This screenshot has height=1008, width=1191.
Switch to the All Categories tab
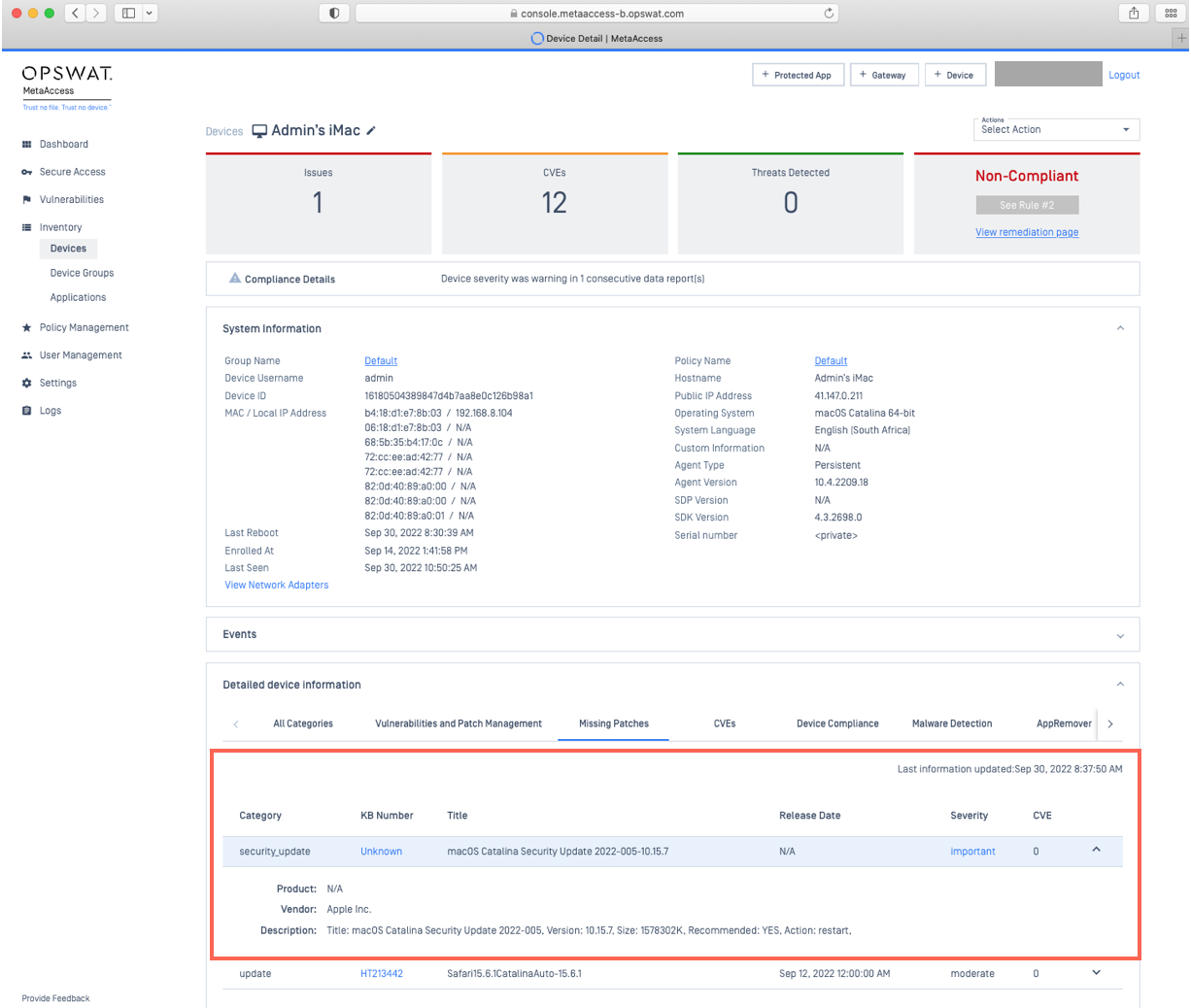(303, 723)
